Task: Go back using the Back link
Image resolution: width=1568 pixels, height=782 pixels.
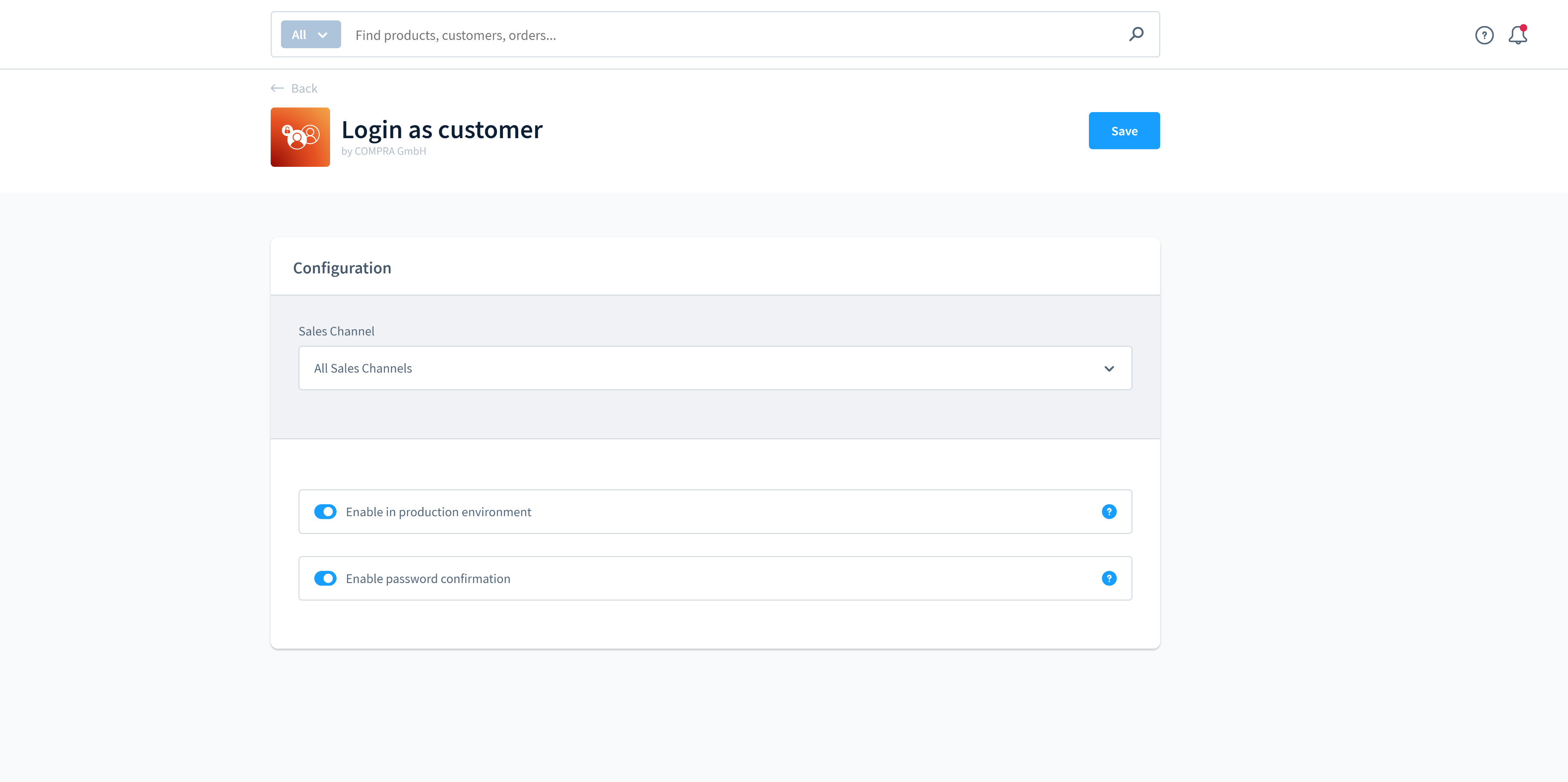Action: click(x=294, y=88)
